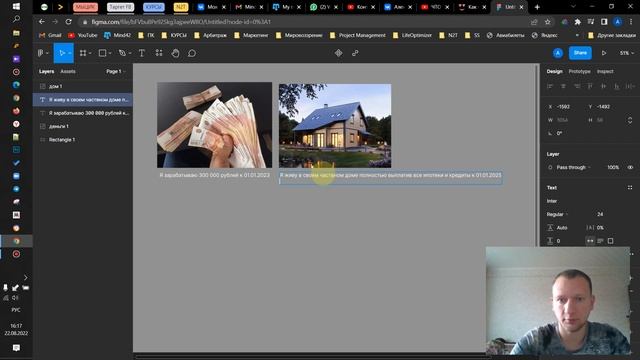The image size is (640, 360).
Task: Open the Gmail bookmark
Action: [x=50, y=36]
